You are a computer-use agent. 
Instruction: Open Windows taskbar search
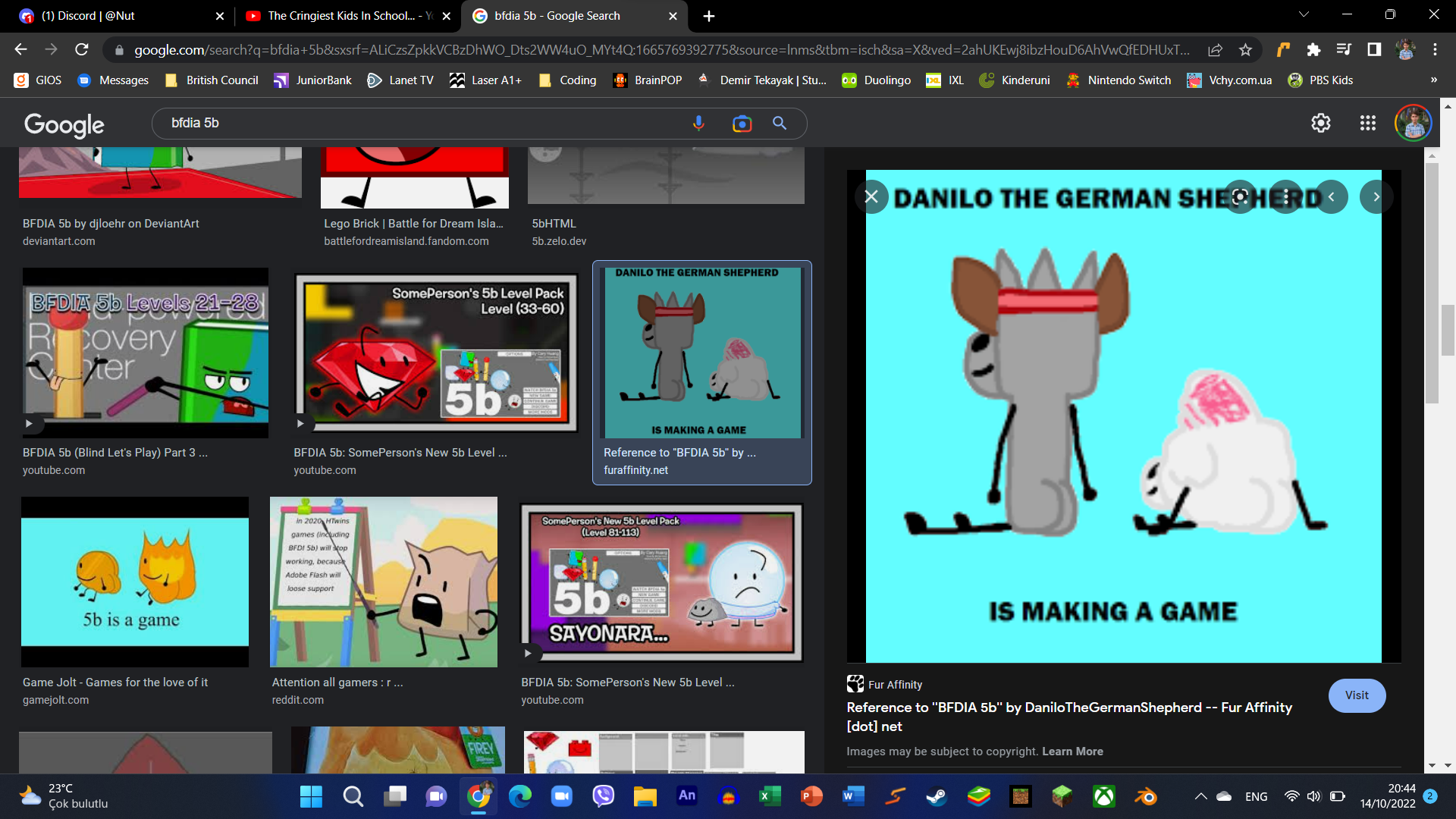point(353,796)
